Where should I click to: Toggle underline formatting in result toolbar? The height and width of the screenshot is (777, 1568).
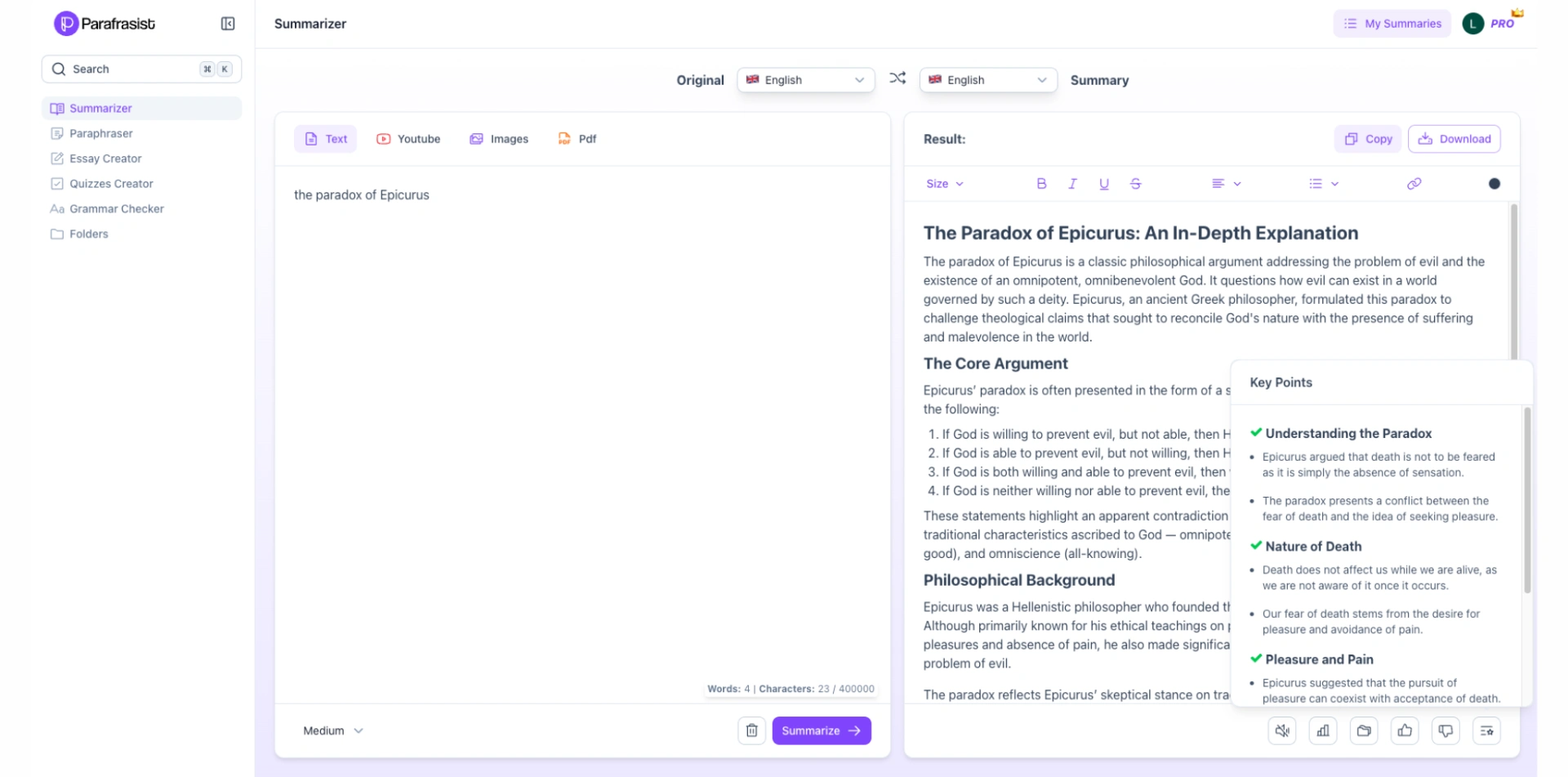(x=1104, y=184)
